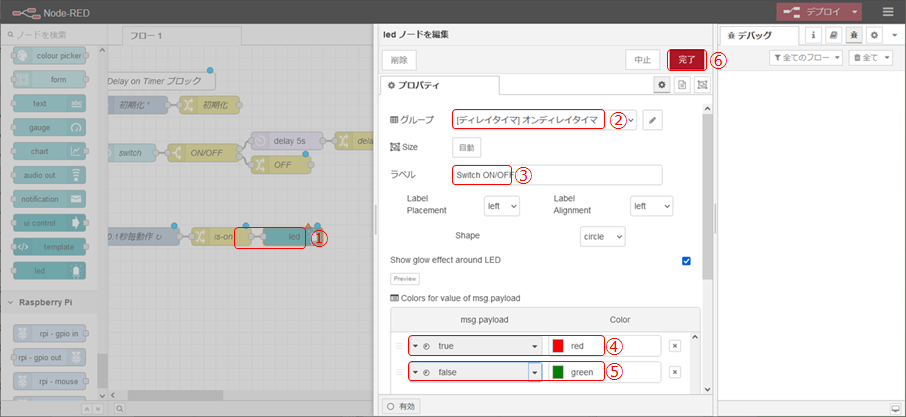The height and width of the screenshot is (417, 906).
Task: Open the hamburger main menu
Action: [888, 12]
